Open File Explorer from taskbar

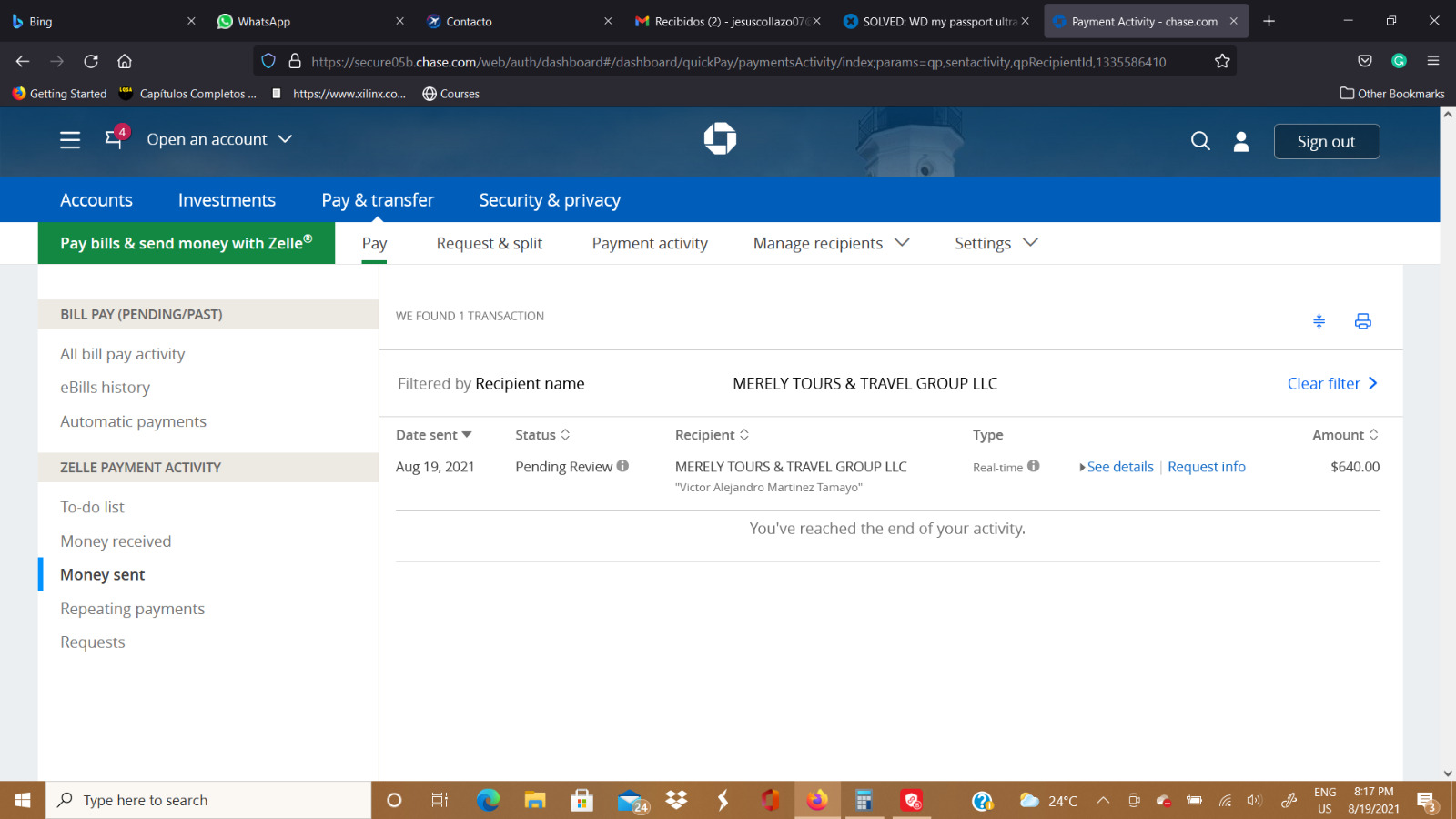[x=535, y=800]
